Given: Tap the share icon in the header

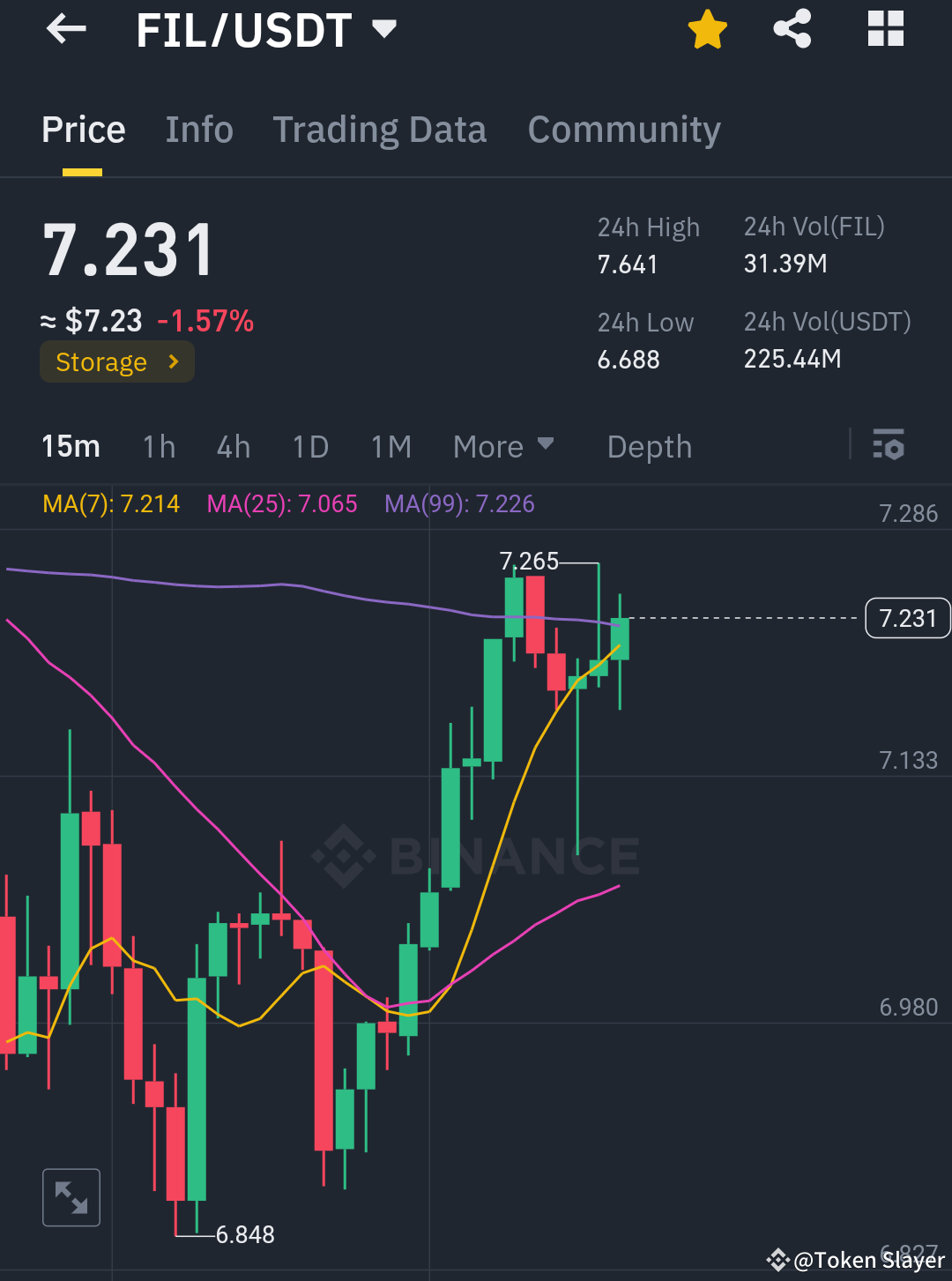Looking at the screenshot, I should tap(792, 29).
